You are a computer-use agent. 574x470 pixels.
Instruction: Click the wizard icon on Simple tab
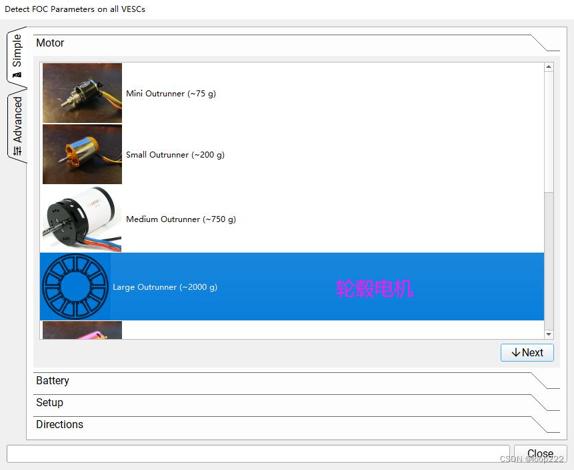click(x=17, y=75)
